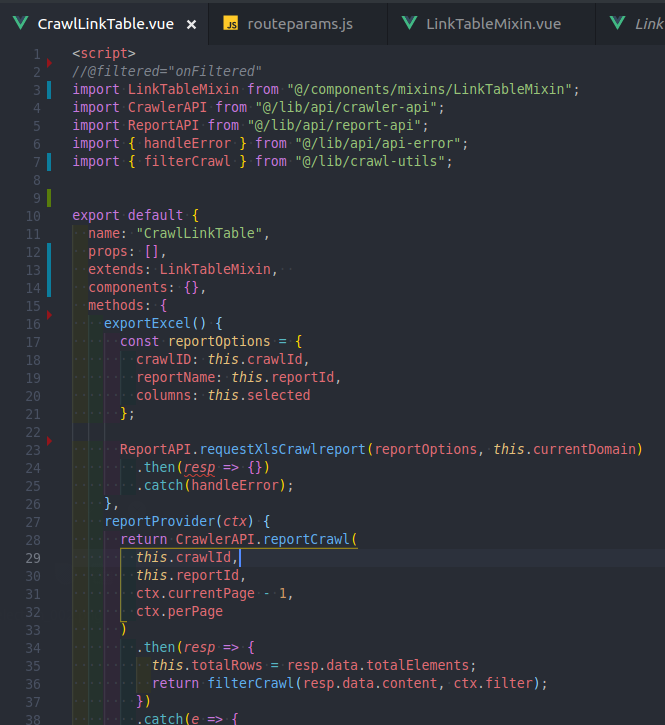Click the JS icon on routeparams.js tab
Image resolution: width=665 pixels, height=725 pixels.
(231, 23)
